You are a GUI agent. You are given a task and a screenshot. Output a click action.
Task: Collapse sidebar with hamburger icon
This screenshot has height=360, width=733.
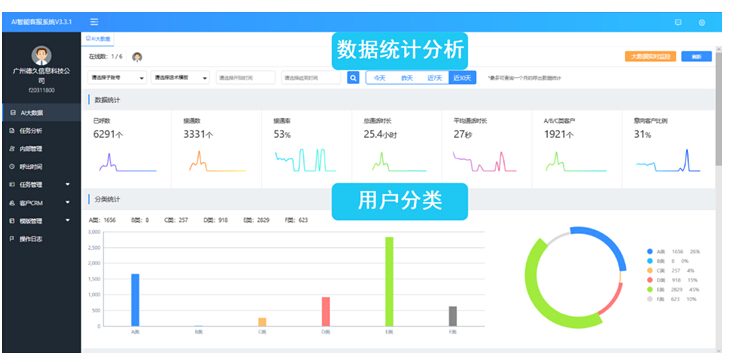[94, 22]
